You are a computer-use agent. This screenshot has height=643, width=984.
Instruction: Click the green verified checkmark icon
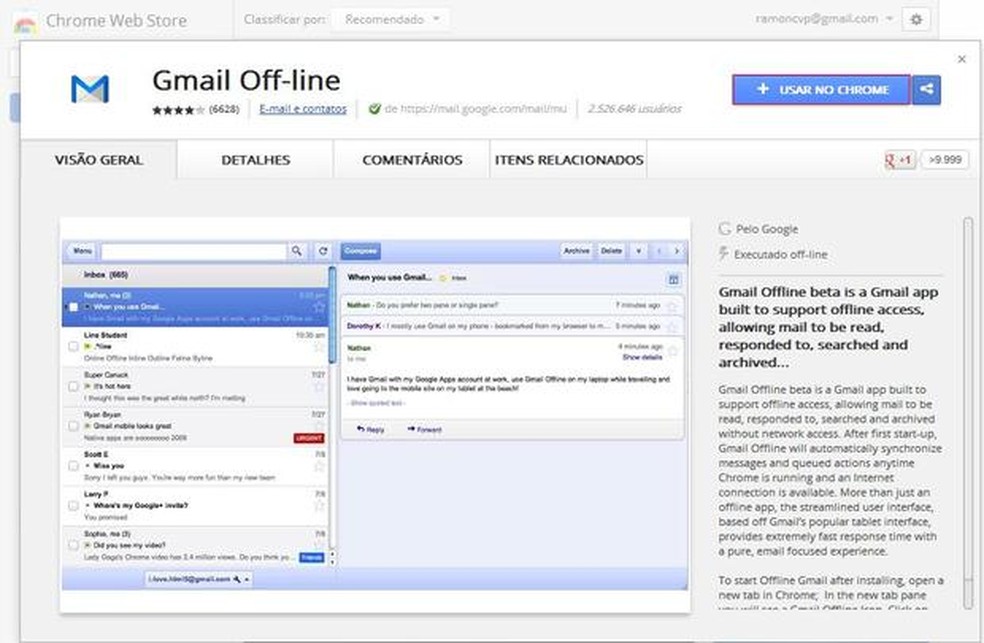coord(375,109)
